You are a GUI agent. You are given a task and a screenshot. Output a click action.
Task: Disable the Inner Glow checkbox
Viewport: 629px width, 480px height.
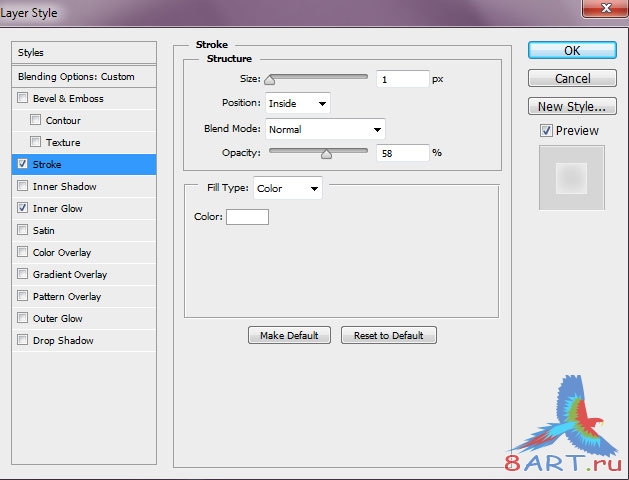click(23, 209)
